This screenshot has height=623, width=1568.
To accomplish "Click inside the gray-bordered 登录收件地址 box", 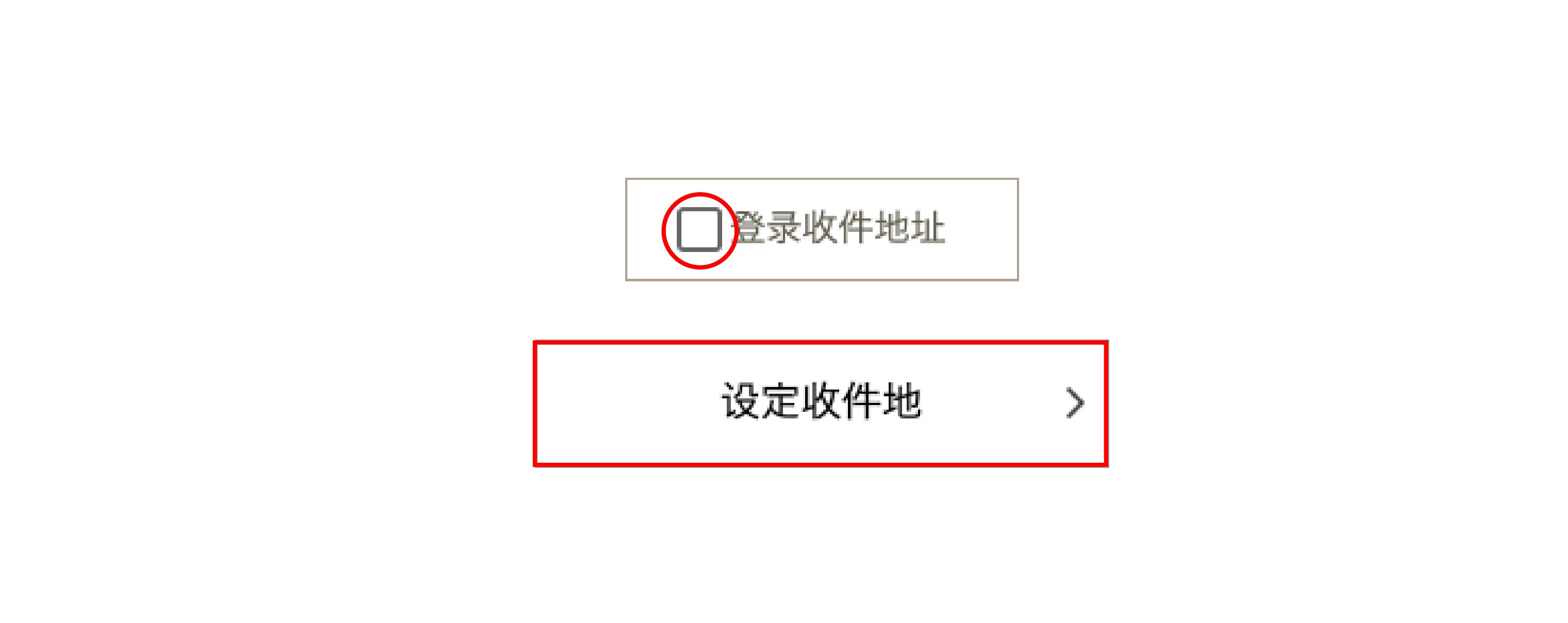I will [x=822, y=229].
